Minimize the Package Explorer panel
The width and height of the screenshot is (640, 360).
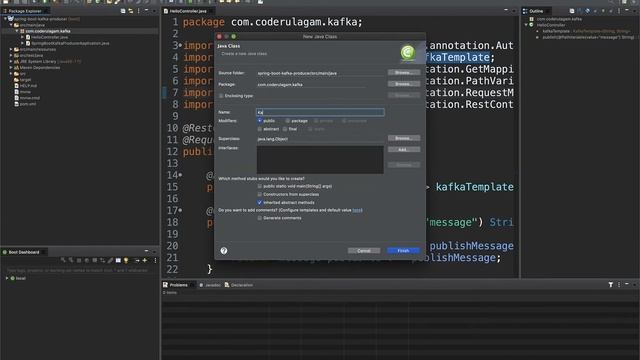[147, 11]
